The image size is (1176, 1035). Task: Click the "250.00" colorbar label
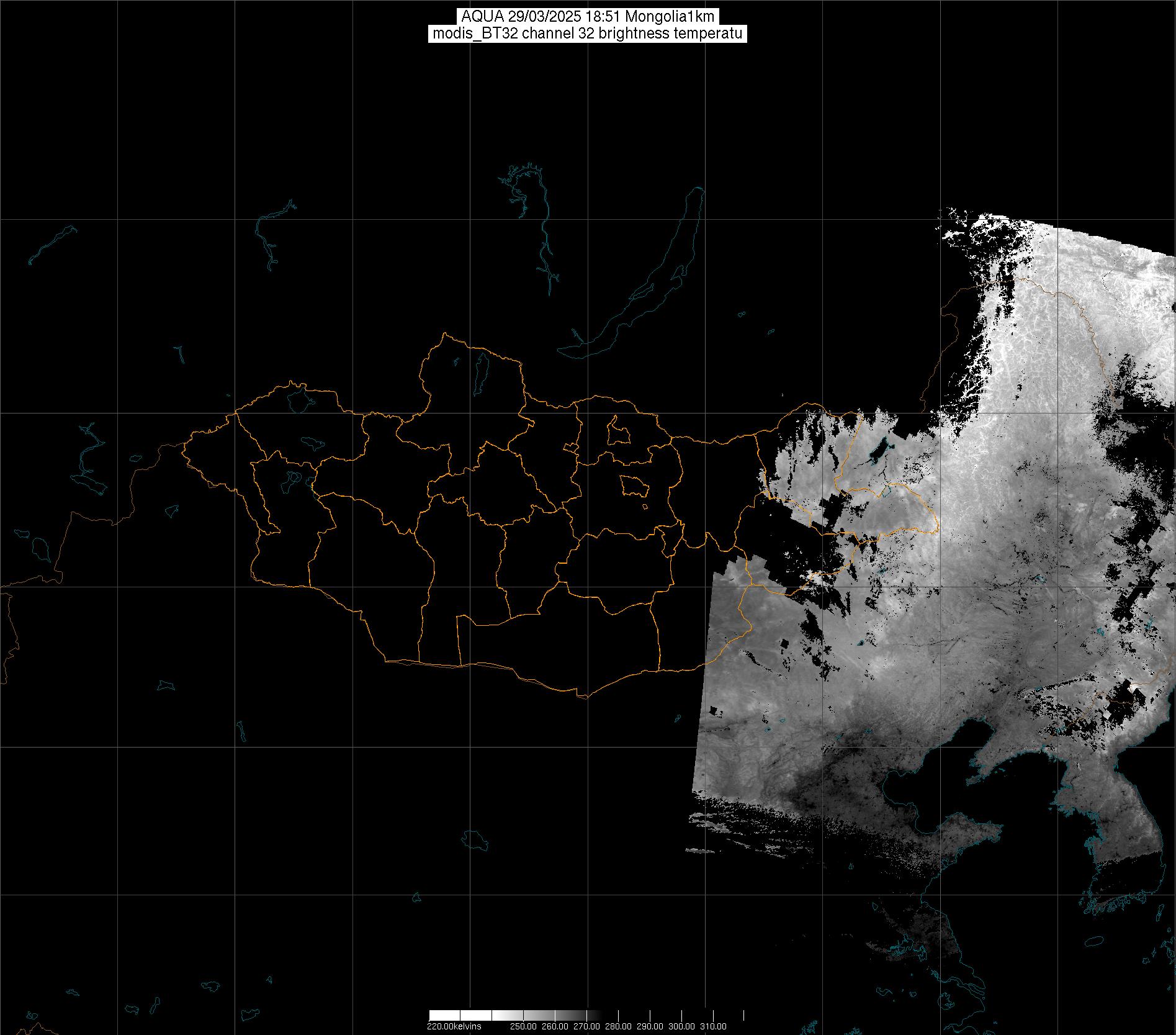(x=524, y=1026)
